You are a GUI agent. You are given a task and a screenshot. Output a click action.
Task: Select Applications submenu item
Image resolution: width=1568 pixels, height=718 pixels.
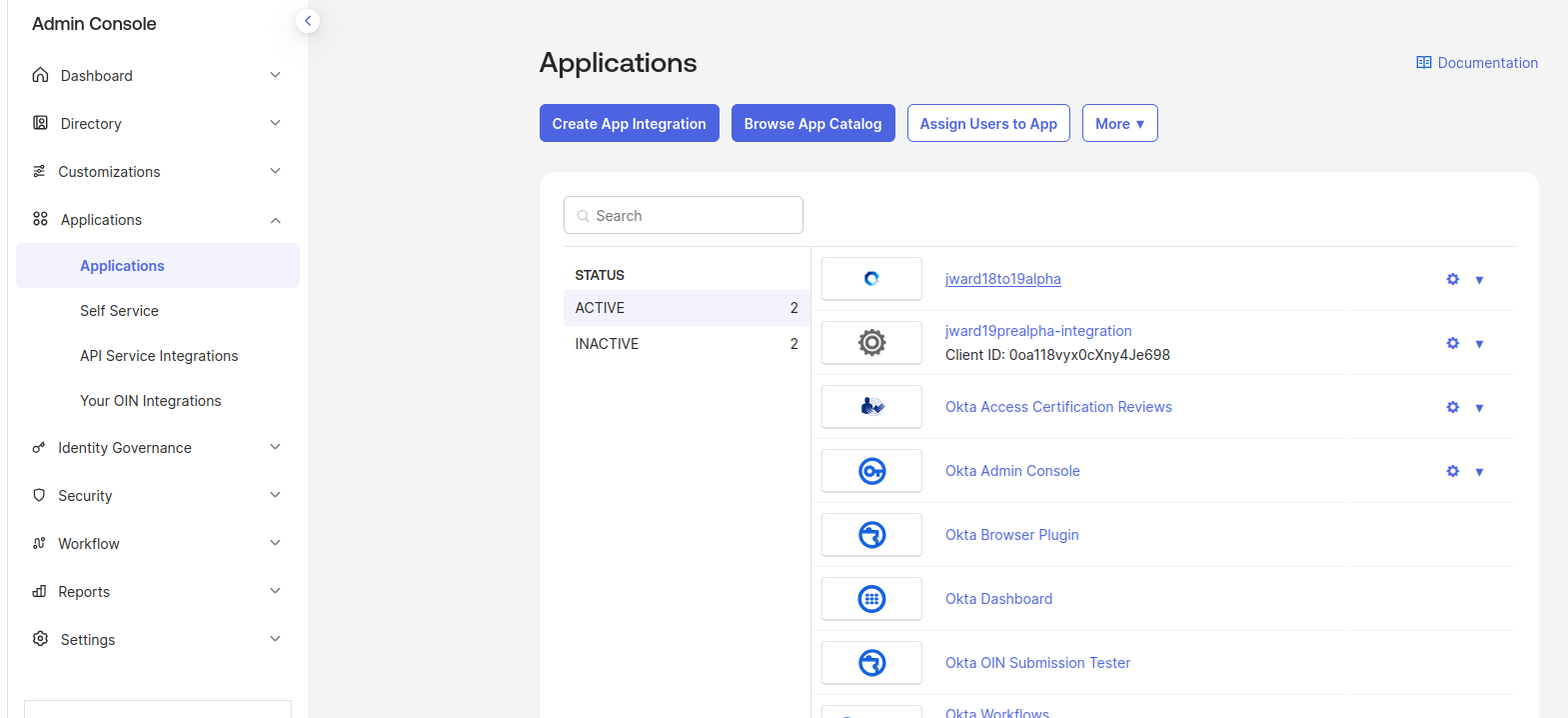pyautogui.click(x=158, y=265)
